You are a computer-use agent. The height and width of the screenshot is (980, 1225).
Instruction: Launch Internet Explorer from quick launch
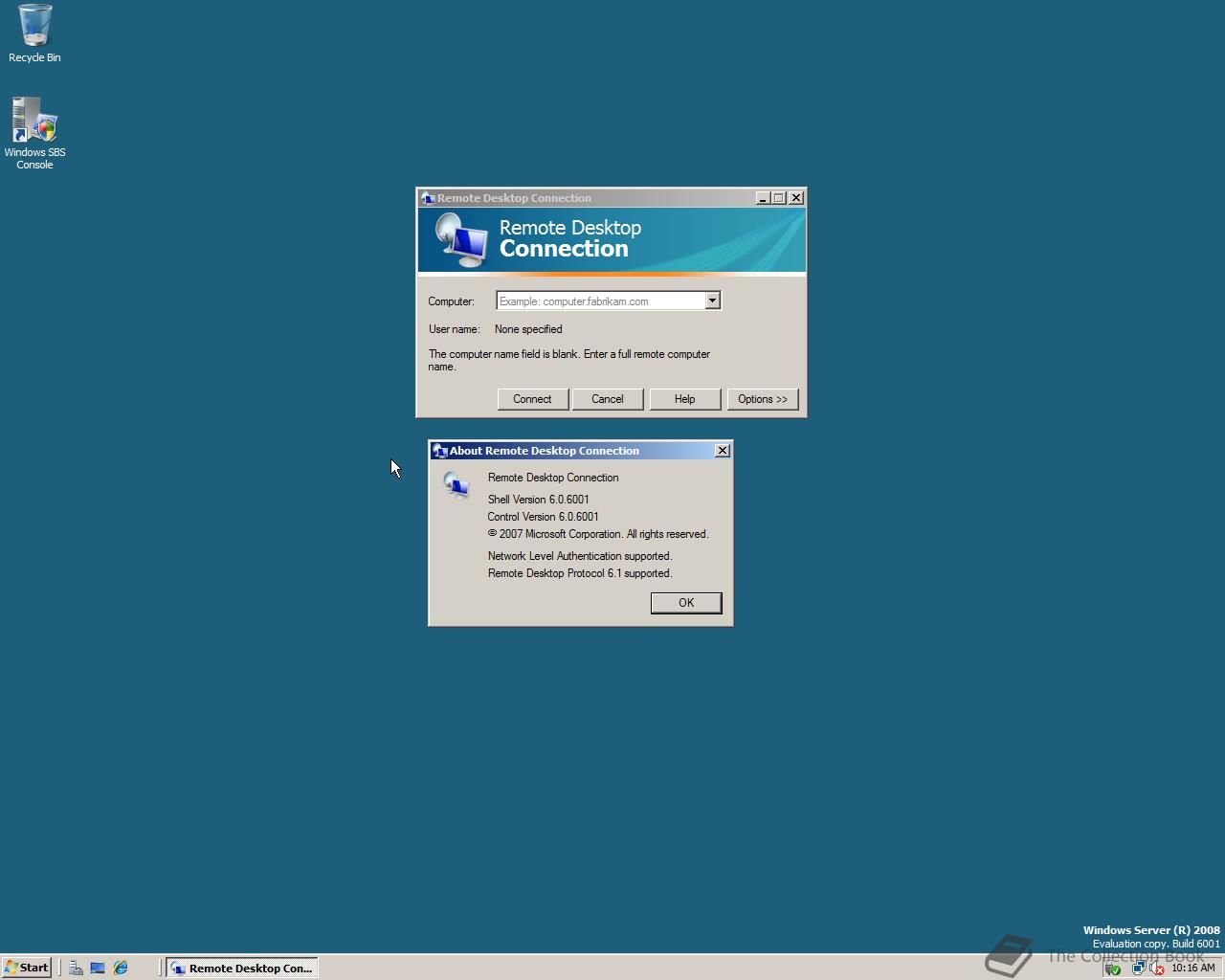(x=121, y=968)
